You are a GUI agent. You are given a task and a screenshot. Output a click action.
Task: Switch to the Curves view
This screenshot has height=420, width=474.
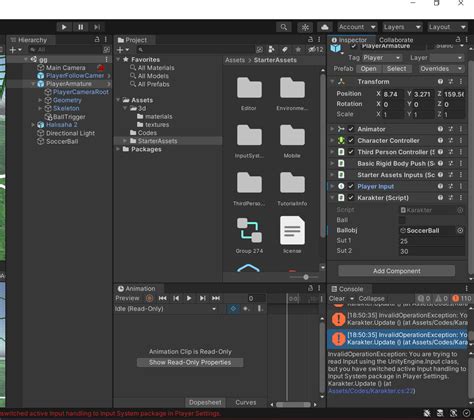246,403
